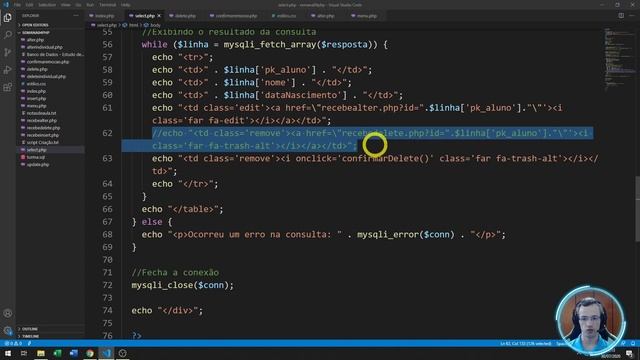Click the Windows Start button

click(8, 353)
